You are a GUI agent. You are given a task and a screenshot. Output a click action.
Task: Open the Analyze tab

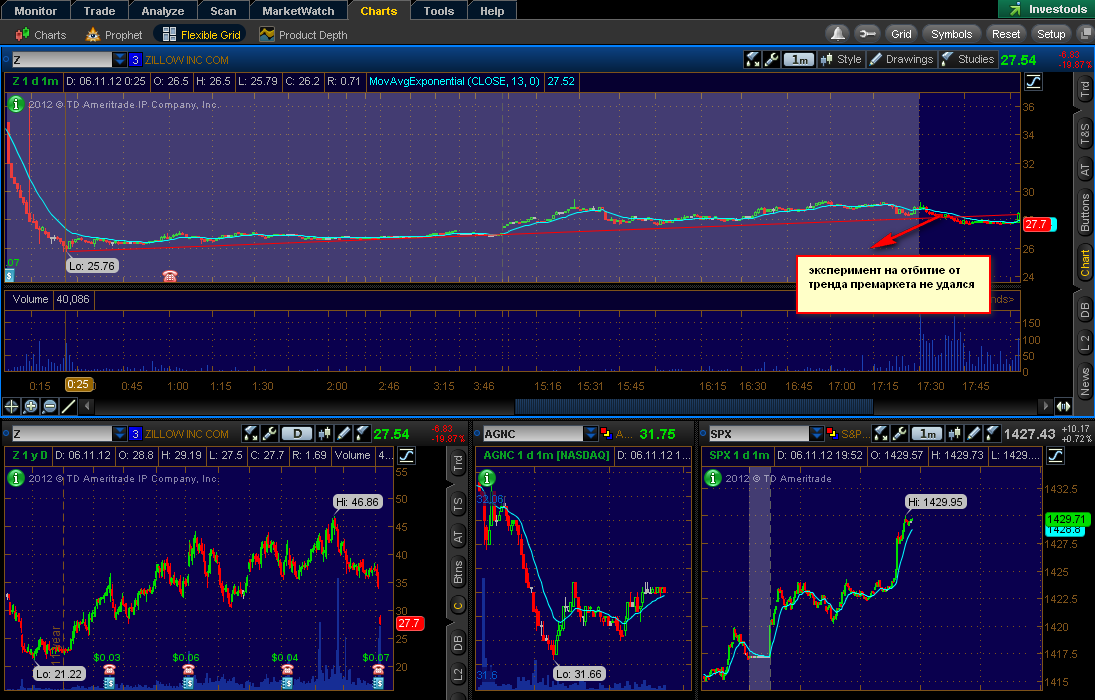pyautogui.click(x=163, y=10)
